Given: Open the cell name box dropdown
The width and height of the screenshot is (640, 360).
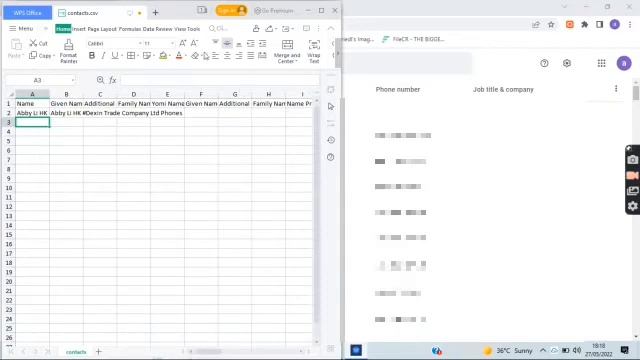Looking at the screenshot, I should point(73,80).
